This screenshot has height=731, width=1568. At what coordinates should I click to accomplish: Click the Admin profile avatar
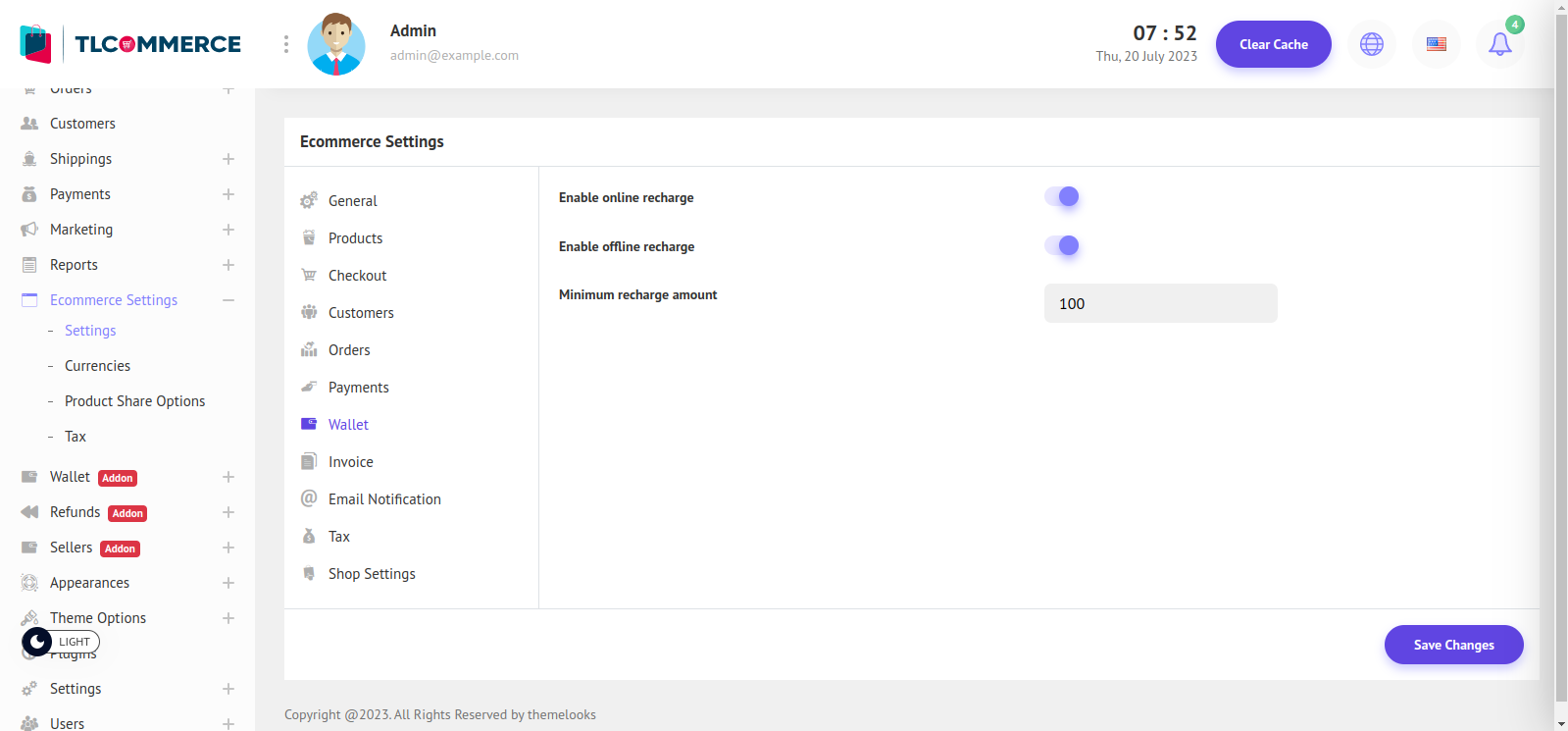pyautogui.click(x=336, y=44)
